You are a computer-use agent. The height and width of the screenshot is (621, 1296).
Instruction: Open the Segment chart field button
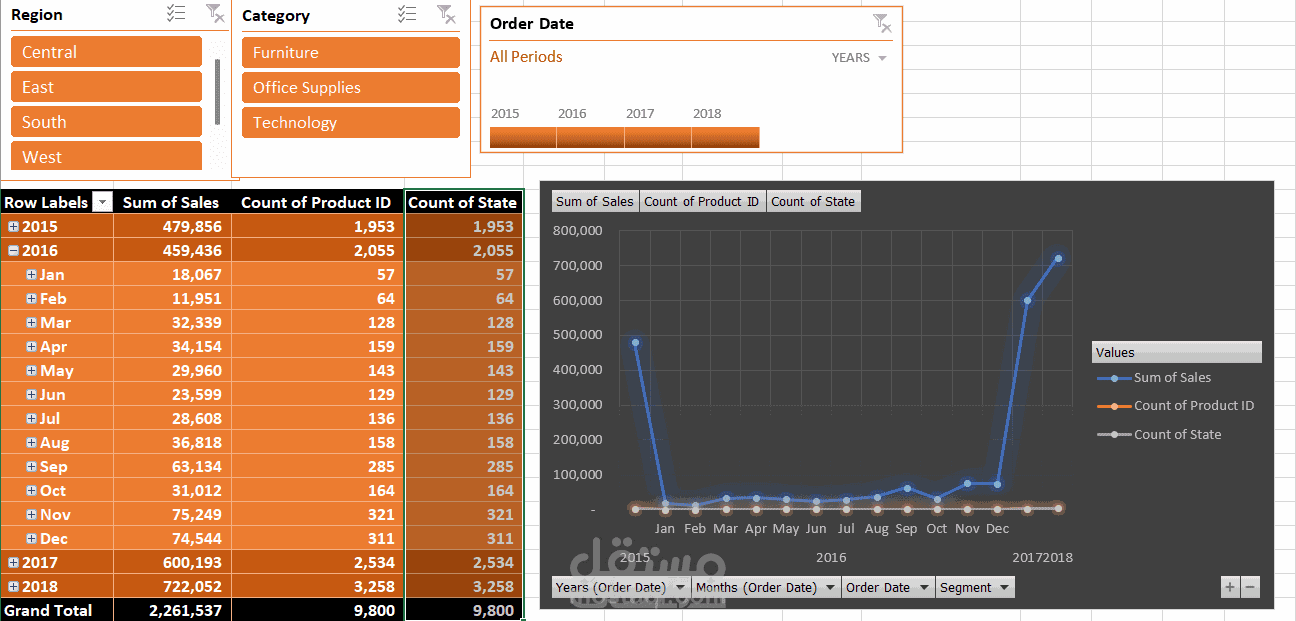(975, 587)
